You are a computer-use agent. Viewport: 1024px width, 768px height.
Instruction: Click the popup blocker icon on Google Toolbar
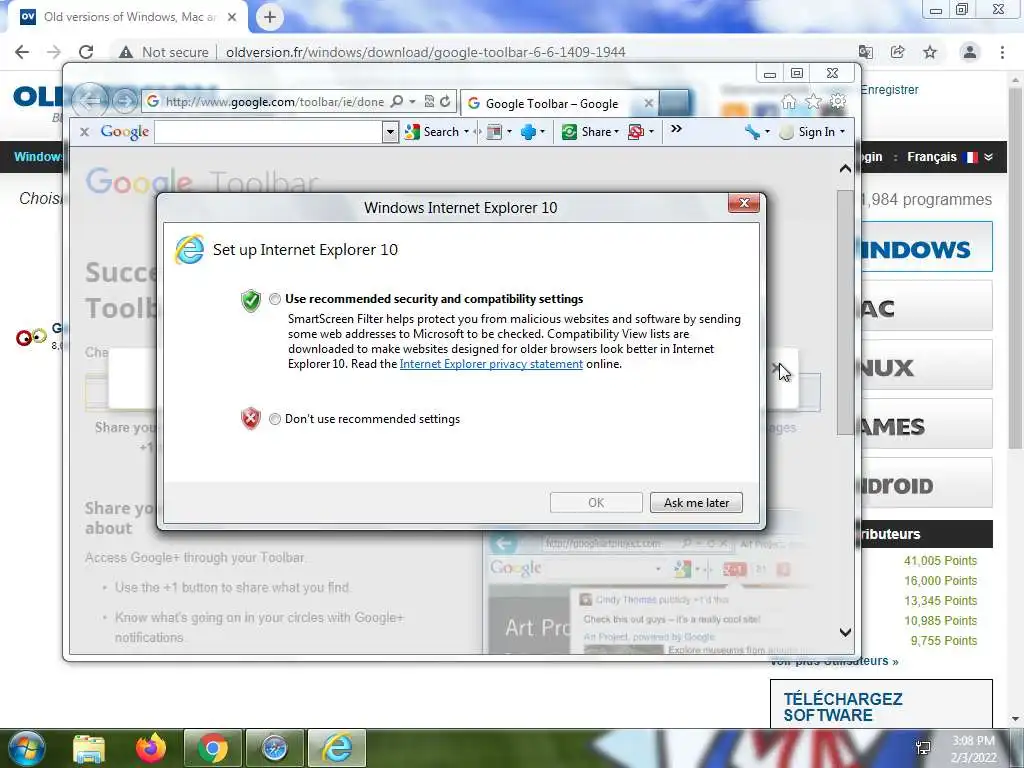point(494,132)
